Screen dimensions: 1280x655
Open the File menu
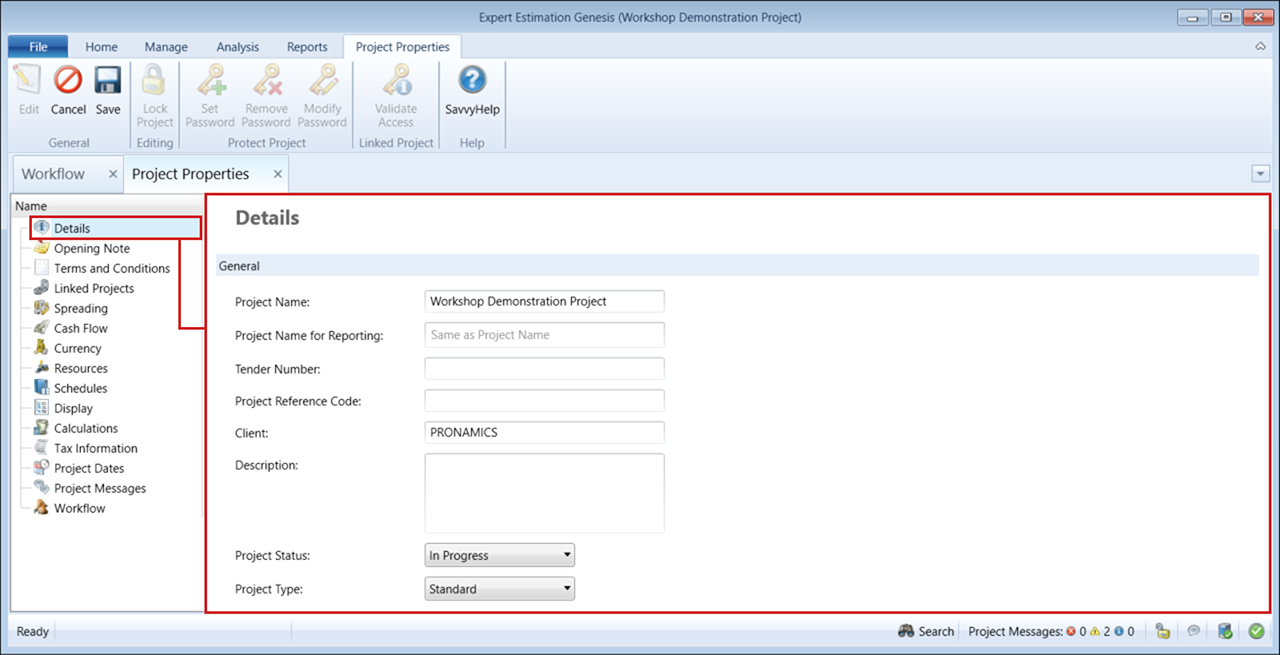[x=38, y=47]
